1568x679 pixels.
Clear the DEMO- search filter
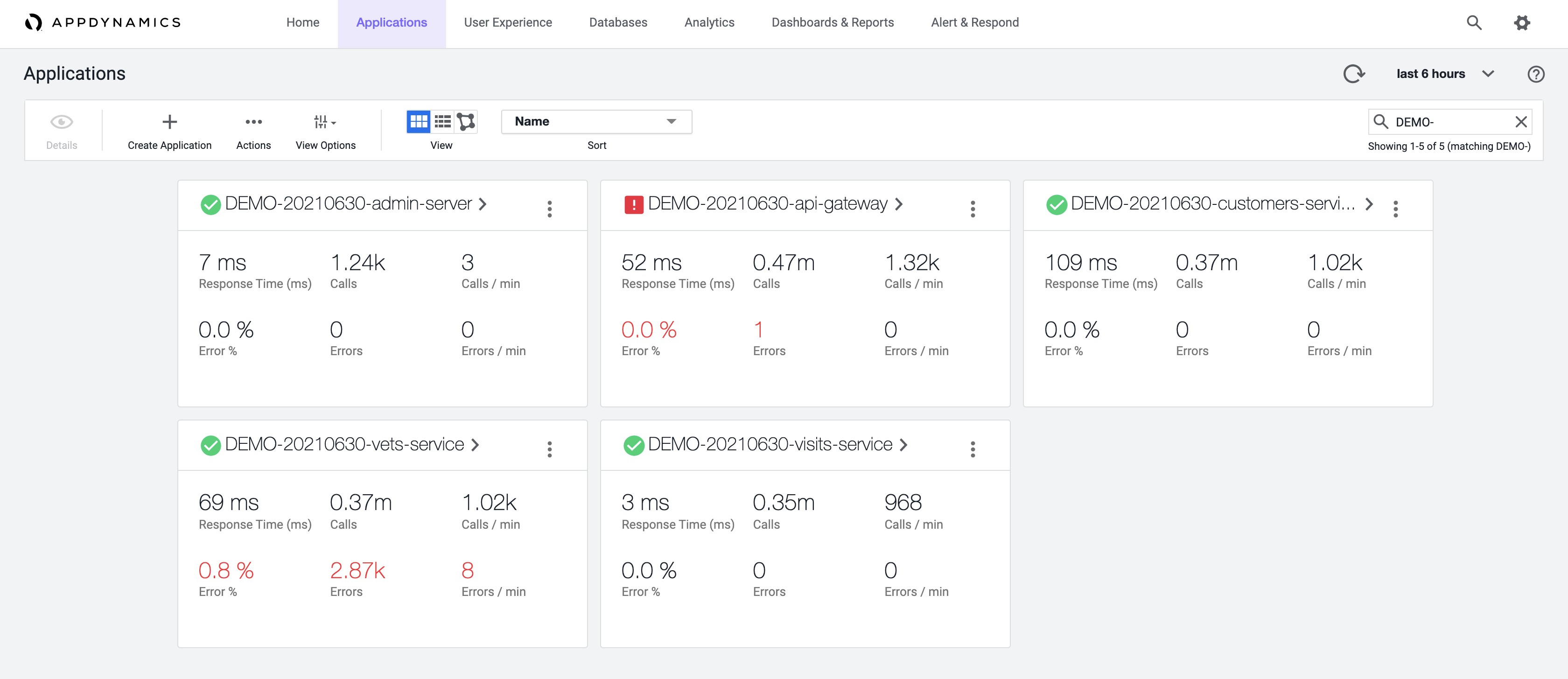pos(1520,122)
